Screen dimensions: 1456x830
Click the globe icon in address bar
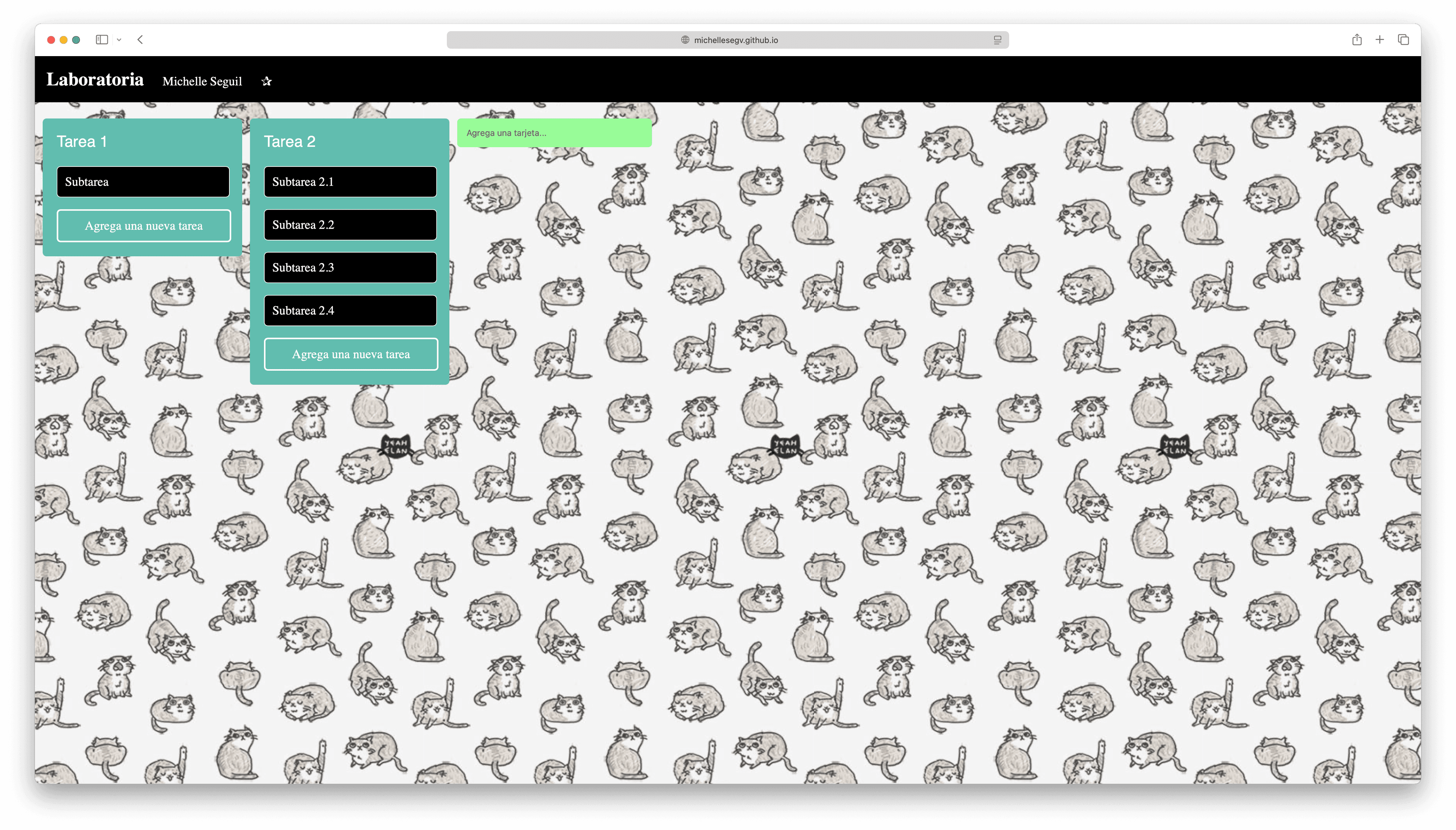point(685,40)
